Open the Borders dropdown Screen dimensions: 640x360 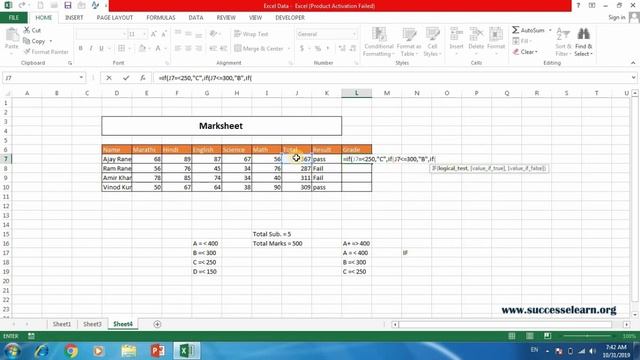coord(129,49)
